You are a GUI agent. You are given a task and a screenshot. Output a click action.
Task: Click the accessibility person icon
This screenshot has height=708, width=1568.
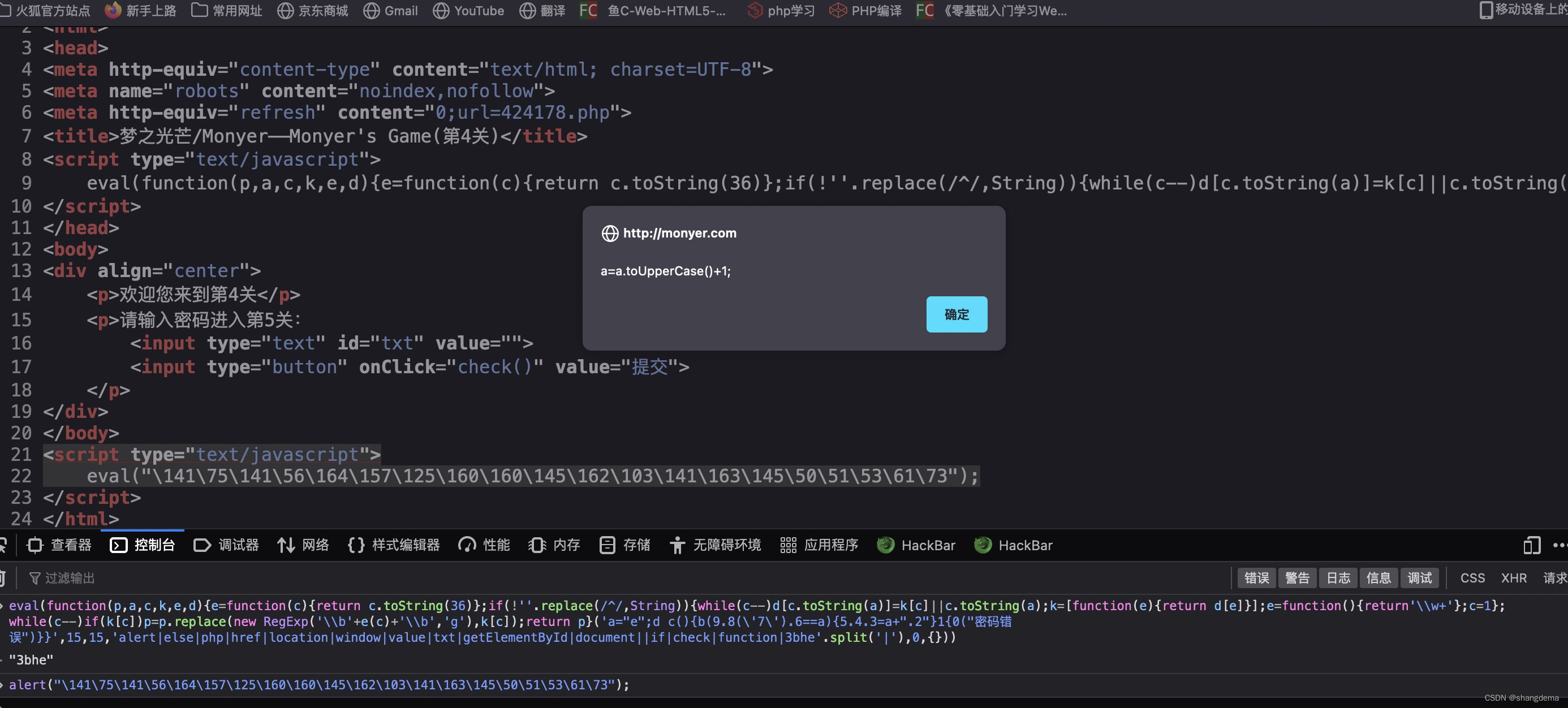(x=678, y=545)
